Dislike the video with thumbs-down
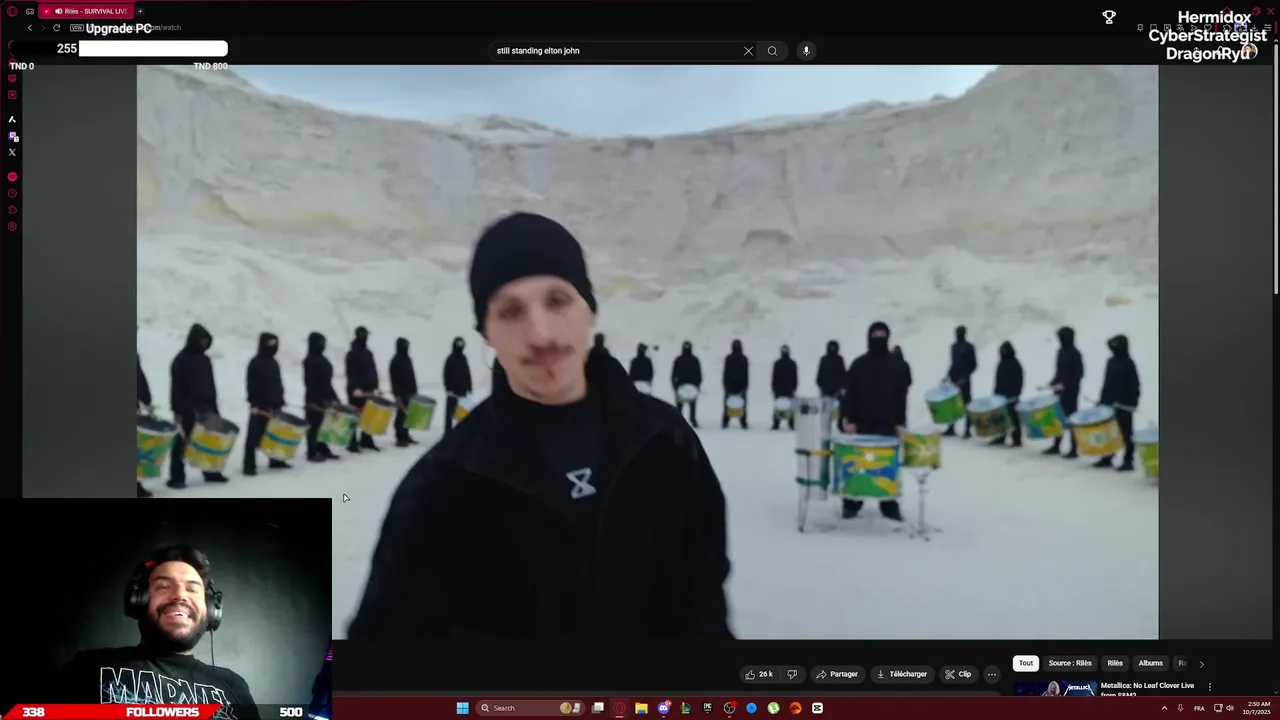Viewport: 1280px width, 720px height. pyautogui.click(x=792, y=674)
